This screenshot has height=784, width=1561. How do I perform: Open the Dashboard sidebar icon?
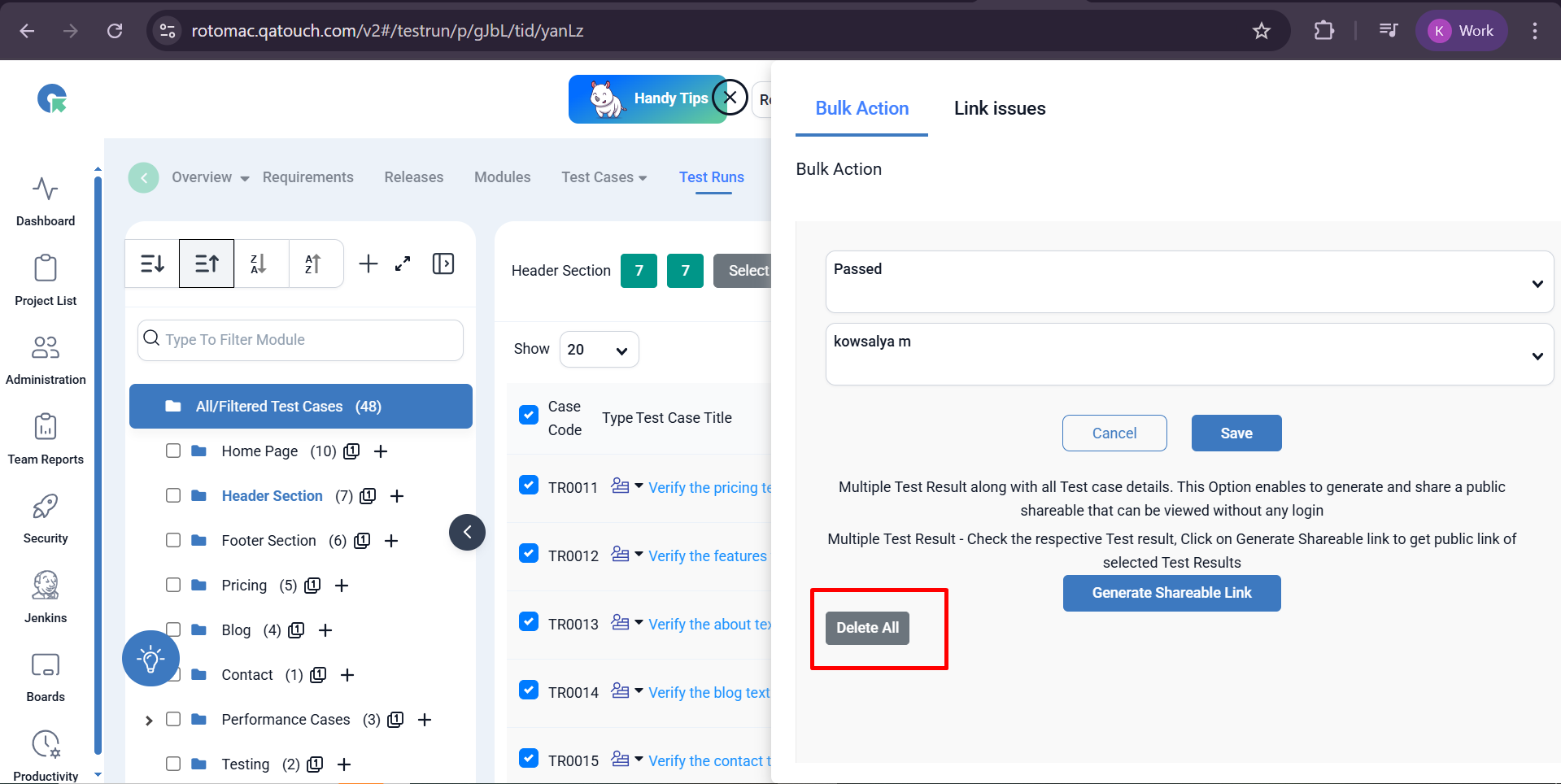pyautogui.click(x=46, y=189)
